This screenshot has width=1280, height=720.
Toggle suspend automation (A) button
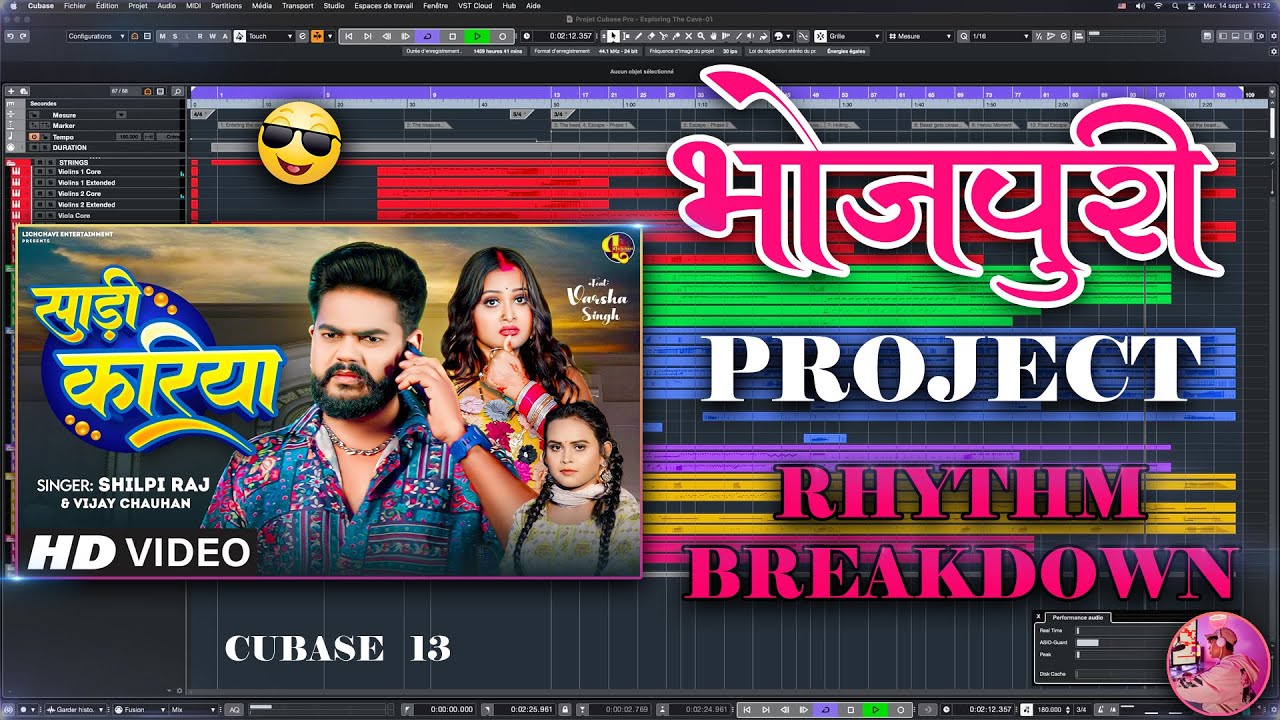pos(225,36)
